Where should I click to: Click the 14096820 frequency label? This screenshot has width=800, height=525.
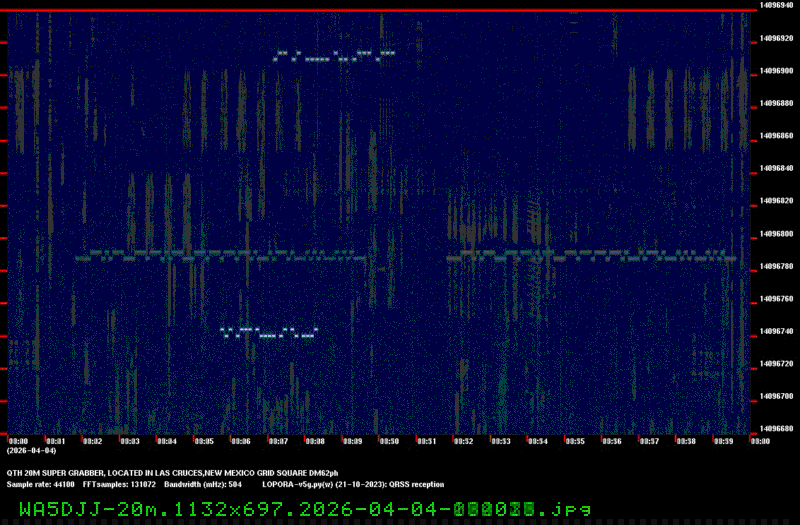(777, 201)
